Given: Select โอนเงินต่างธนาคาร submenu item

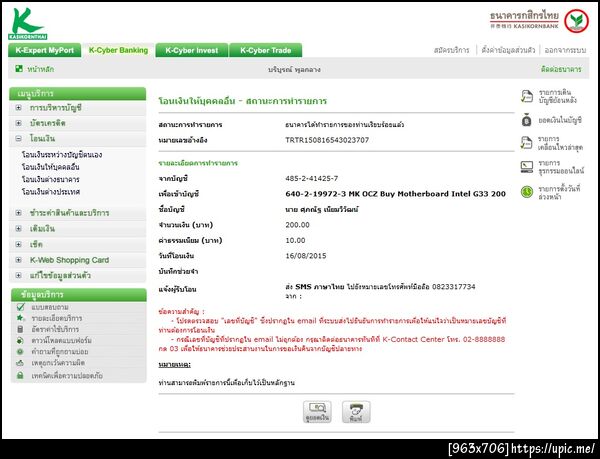Looking at the screenshot, I should tap(51, 179).
